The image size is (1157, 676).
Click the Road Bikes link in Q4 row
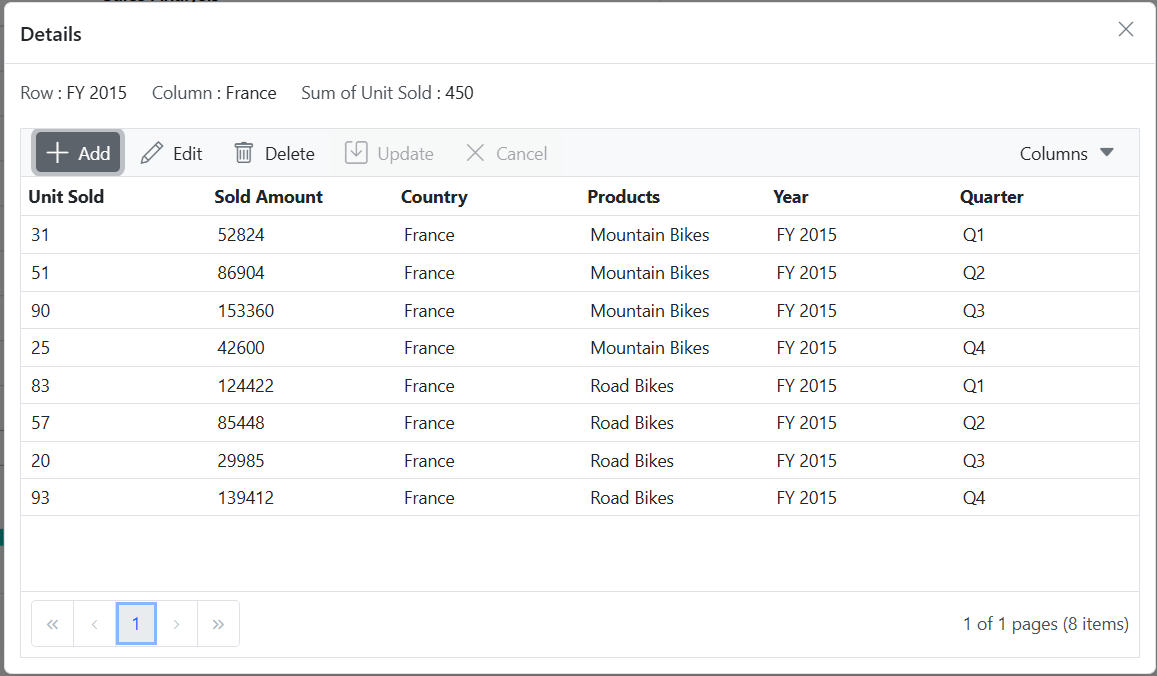[631, 497]
